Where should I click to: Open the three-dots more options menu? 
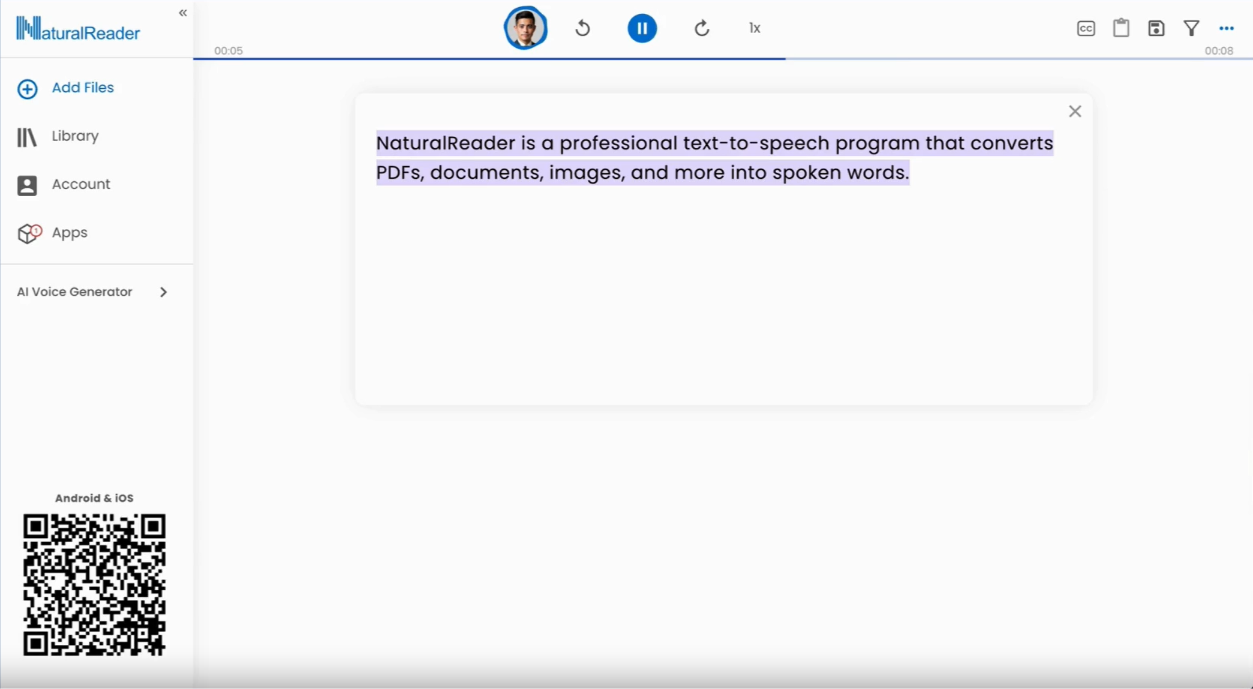tap(1227, 28)
